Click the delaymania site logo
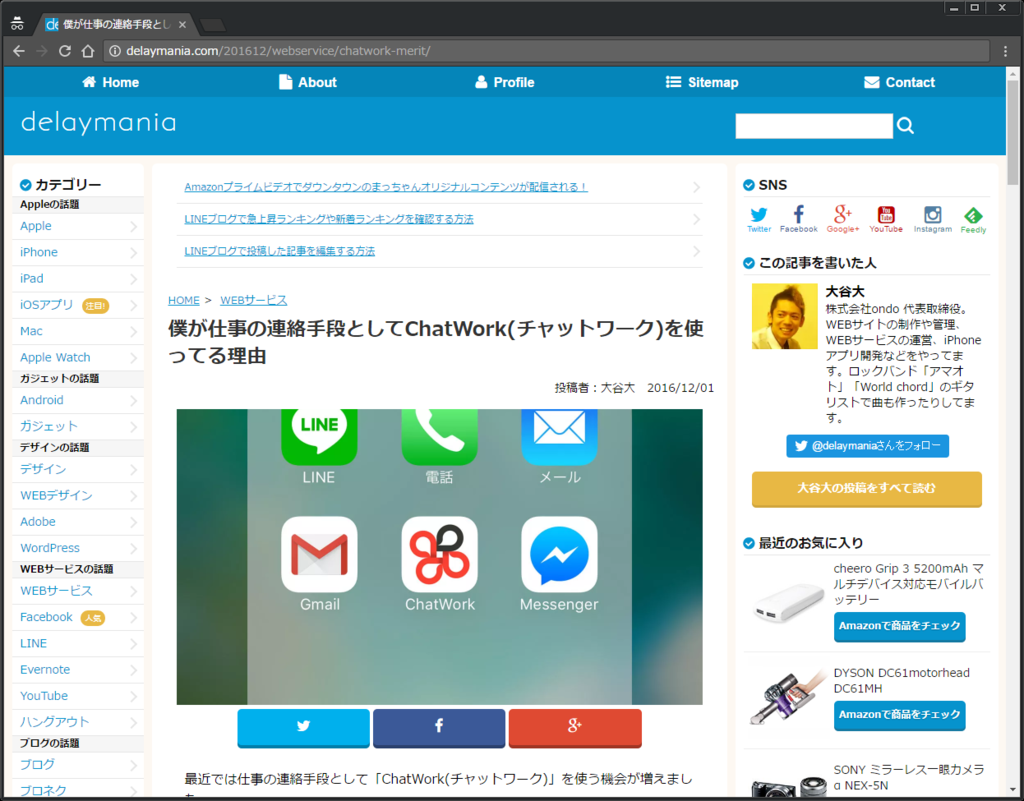 99,123
